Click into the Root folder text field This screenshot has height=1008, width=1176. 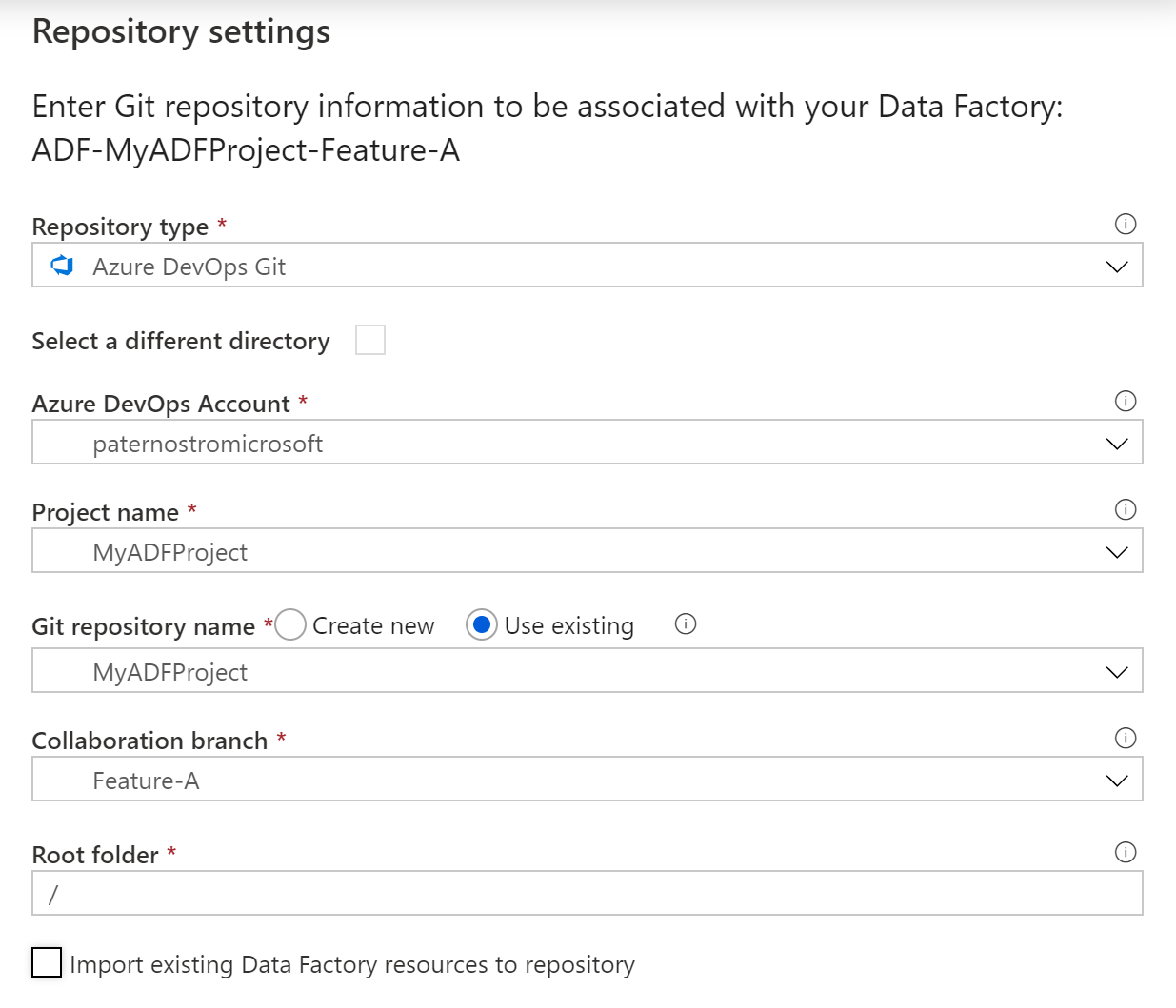(x=587, y=894)
